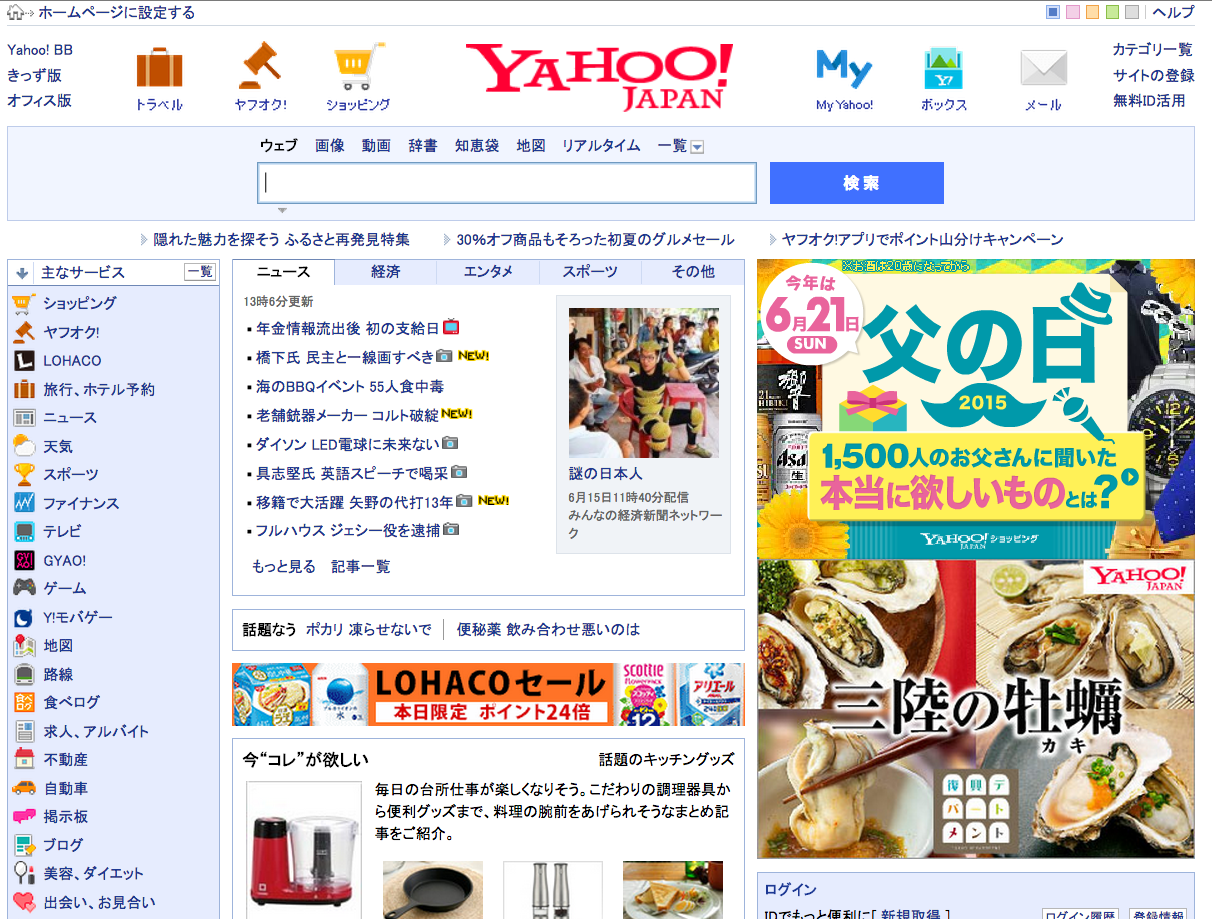This screenshot has width=1212, height=919.
Task: Open the ヘルプ link
Action: 1174,13
